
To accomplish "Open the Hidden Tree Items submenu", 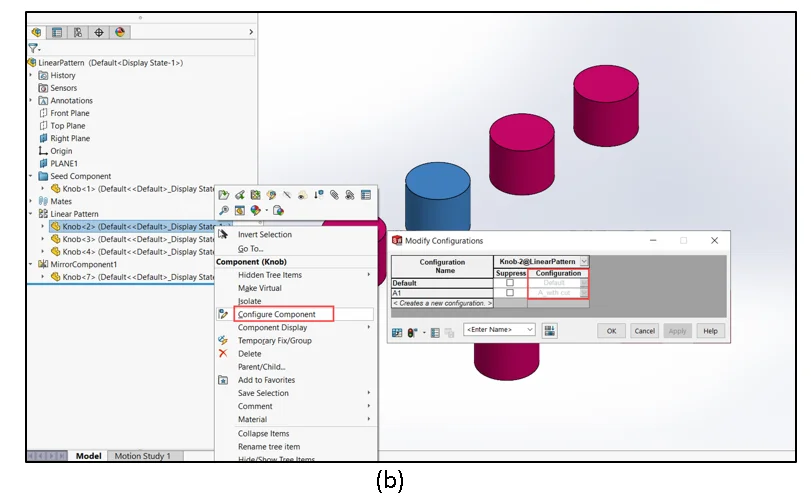I will pyautogui.click(x=270, y=275).
